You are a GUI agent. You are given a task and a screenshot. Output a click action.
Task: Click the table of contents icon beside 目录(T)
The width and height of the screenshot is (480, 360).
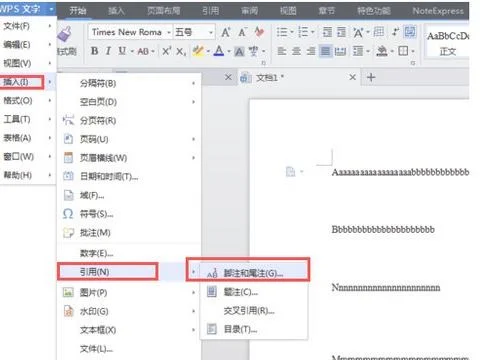pyautogui.click(x=212, y=329)
